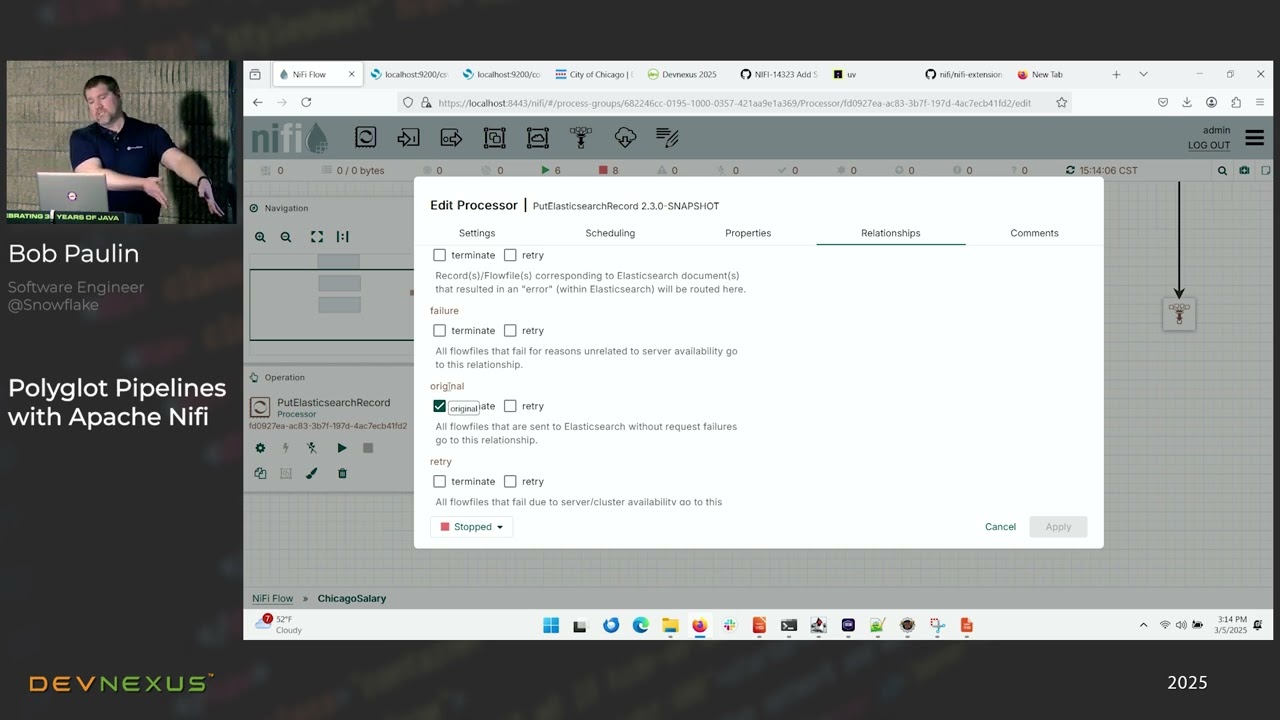Add a Remote Process Group from the toolbar
This screenshot has width=1280, height=720.
[538, 138]
